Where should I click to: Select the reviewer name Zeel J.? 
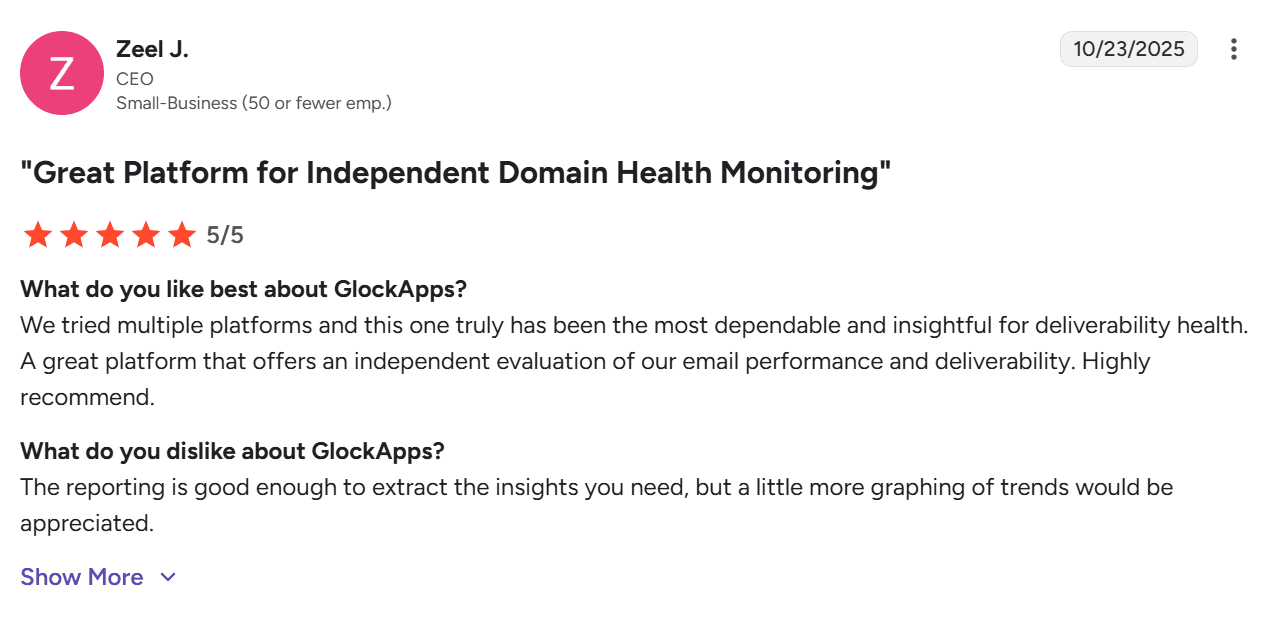click(152, 48)
